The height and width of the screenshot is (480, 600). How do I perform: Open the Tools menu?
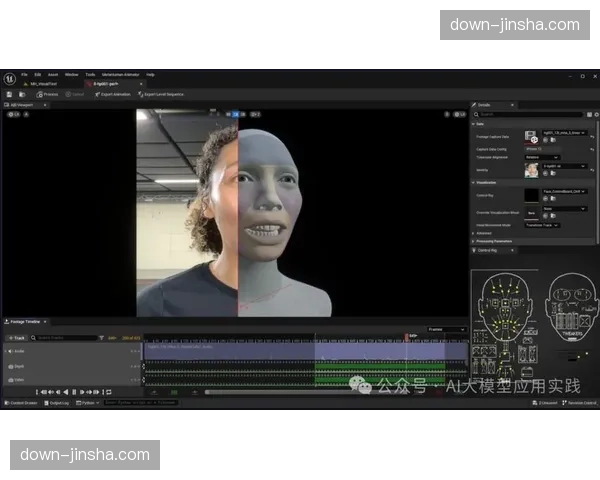point(90,74)
